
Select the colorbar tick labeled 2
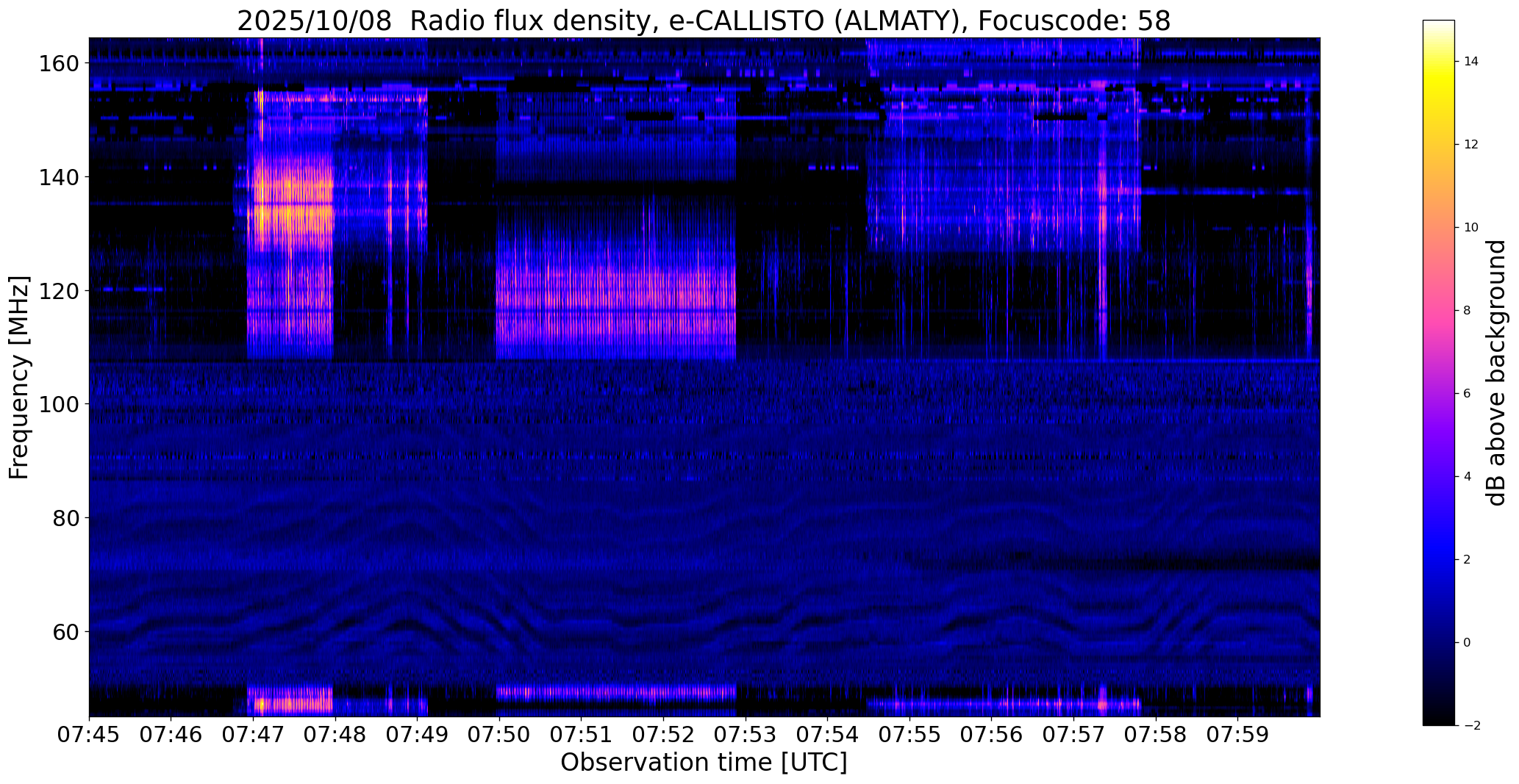pyautogui.click(x=1467, y=560)
